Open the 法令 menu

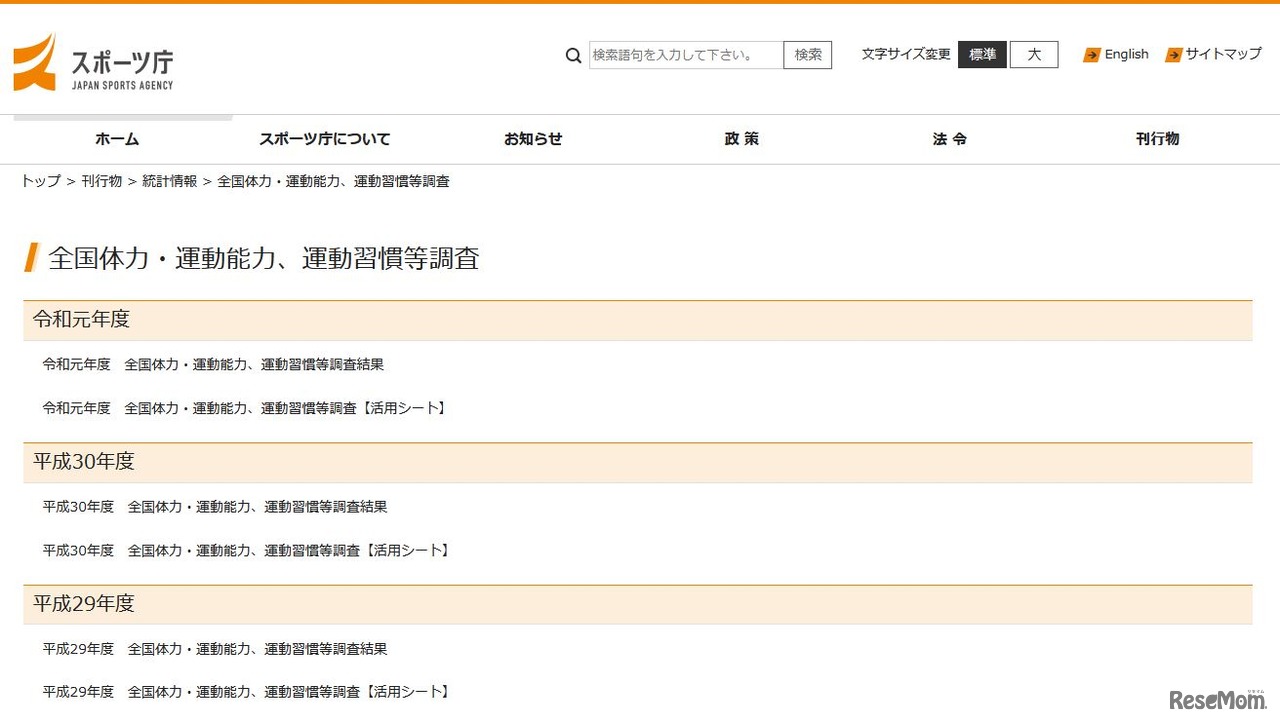pos(949,139)
